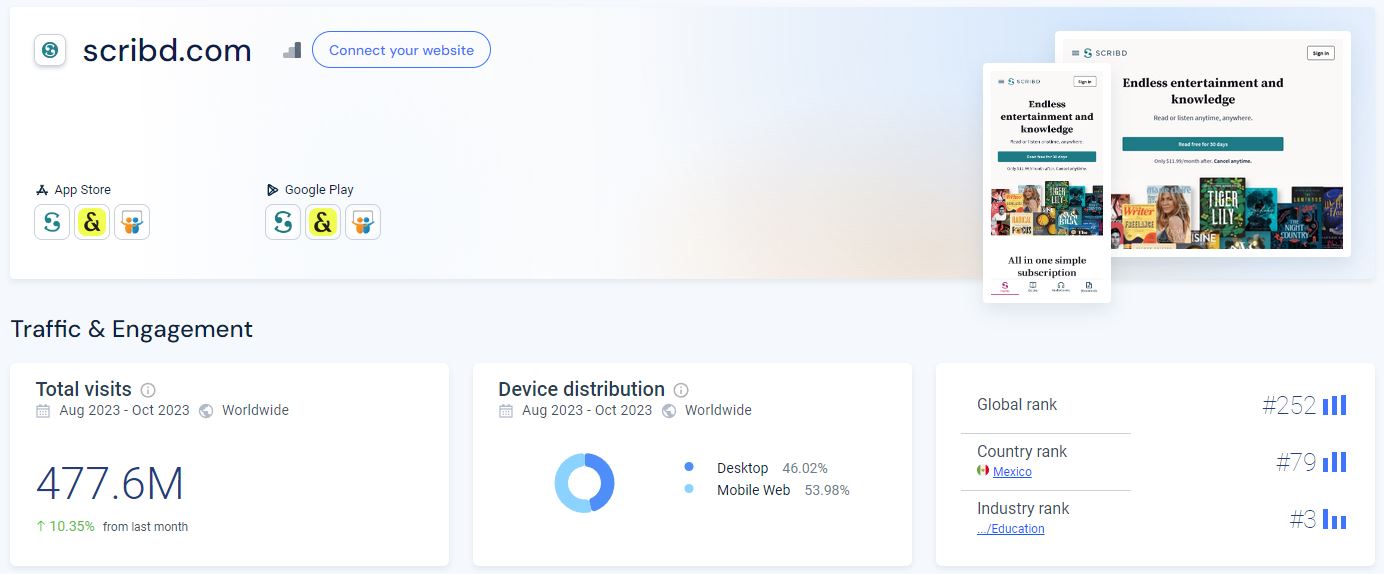Open the Mexico country rank link
The width and height of the screenshot is (1384, 574).
(x=1012, y=472)
